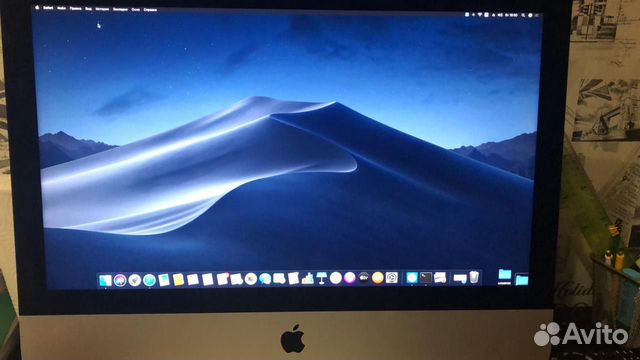Viewport: 640px width, 360px height.
Task: Open the Safari menu in menu bar
Action: [x=48, y=8]
